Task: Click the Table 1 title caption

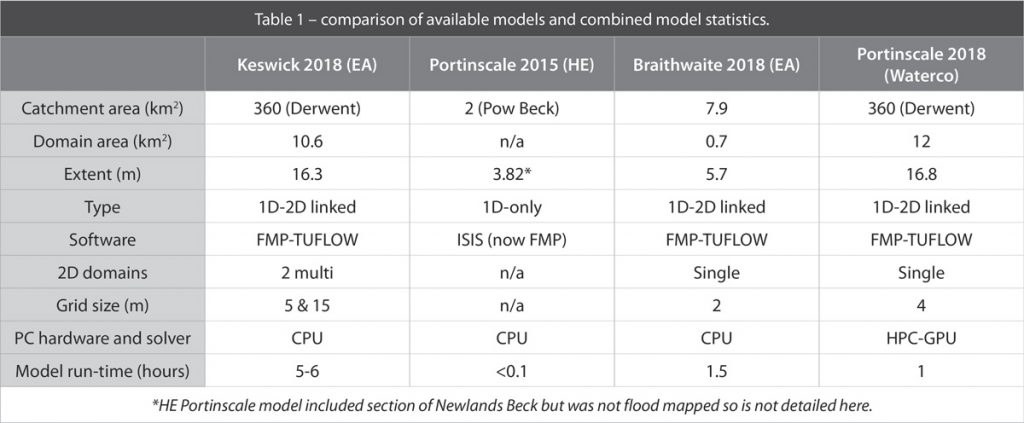Action: click(x=512, y=17)
